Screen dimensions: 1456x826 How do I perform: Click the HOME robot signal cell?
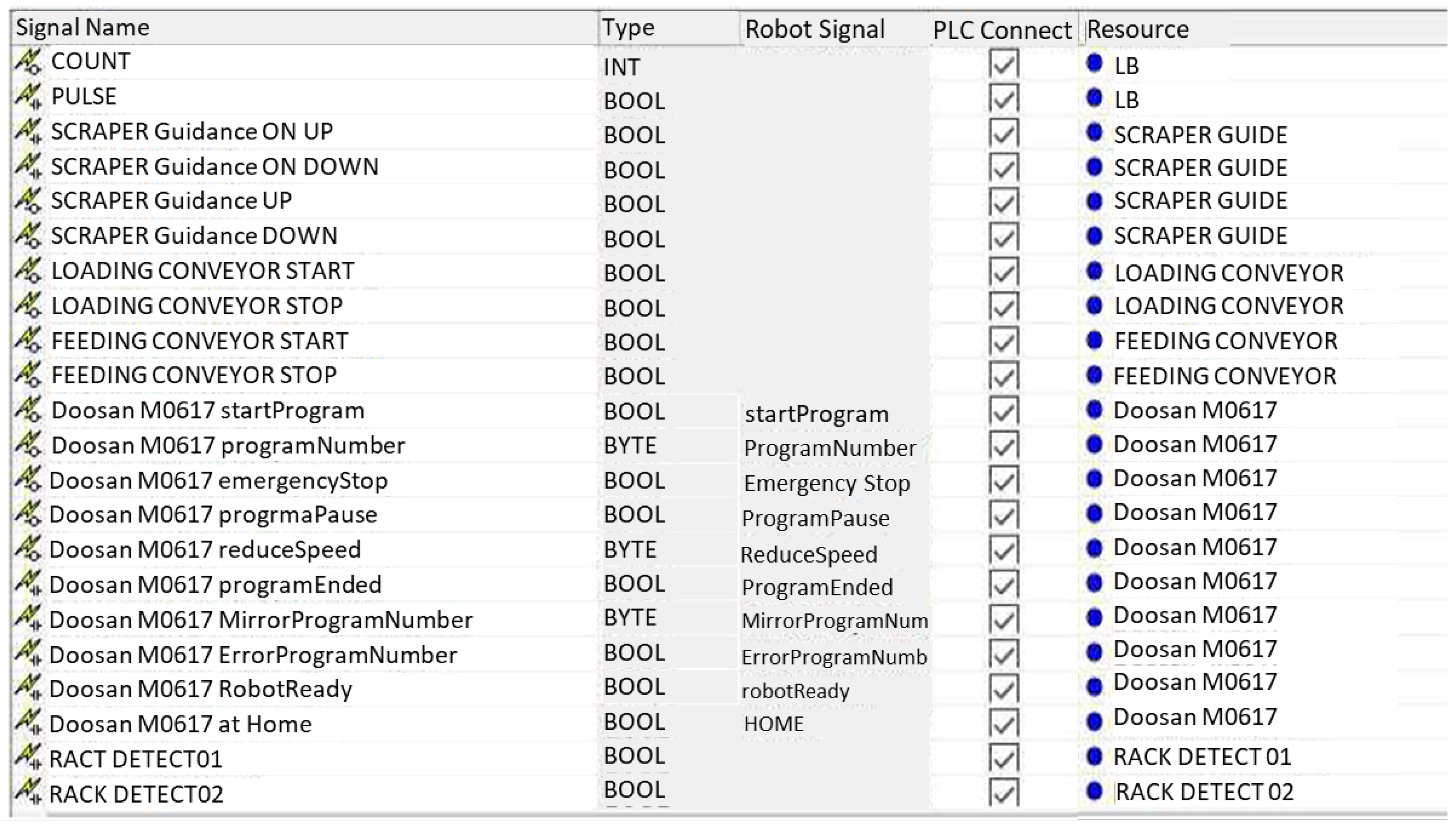[774, 724]
